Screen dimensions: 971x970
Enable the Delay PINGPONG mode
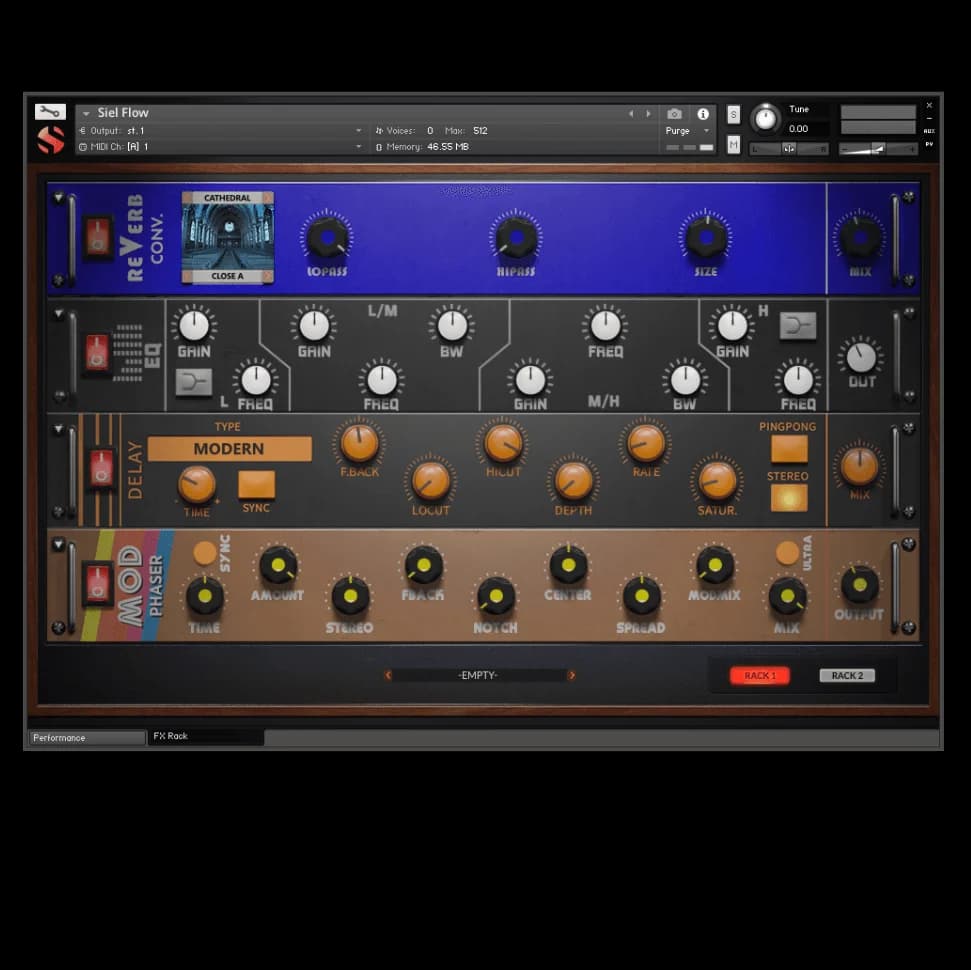pyautogui.click(x=788, y=448)
